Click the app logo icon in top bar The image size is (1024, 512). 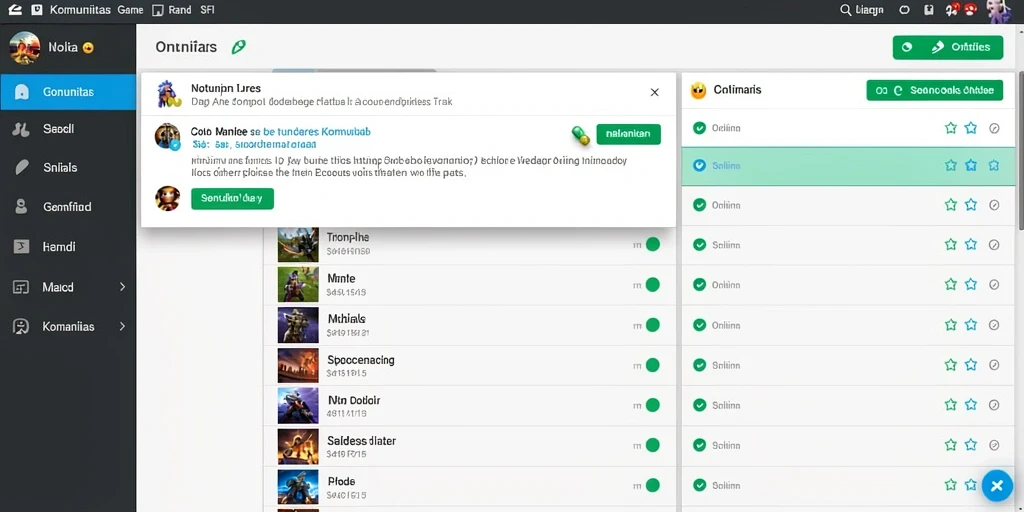(x=14, y=10)
